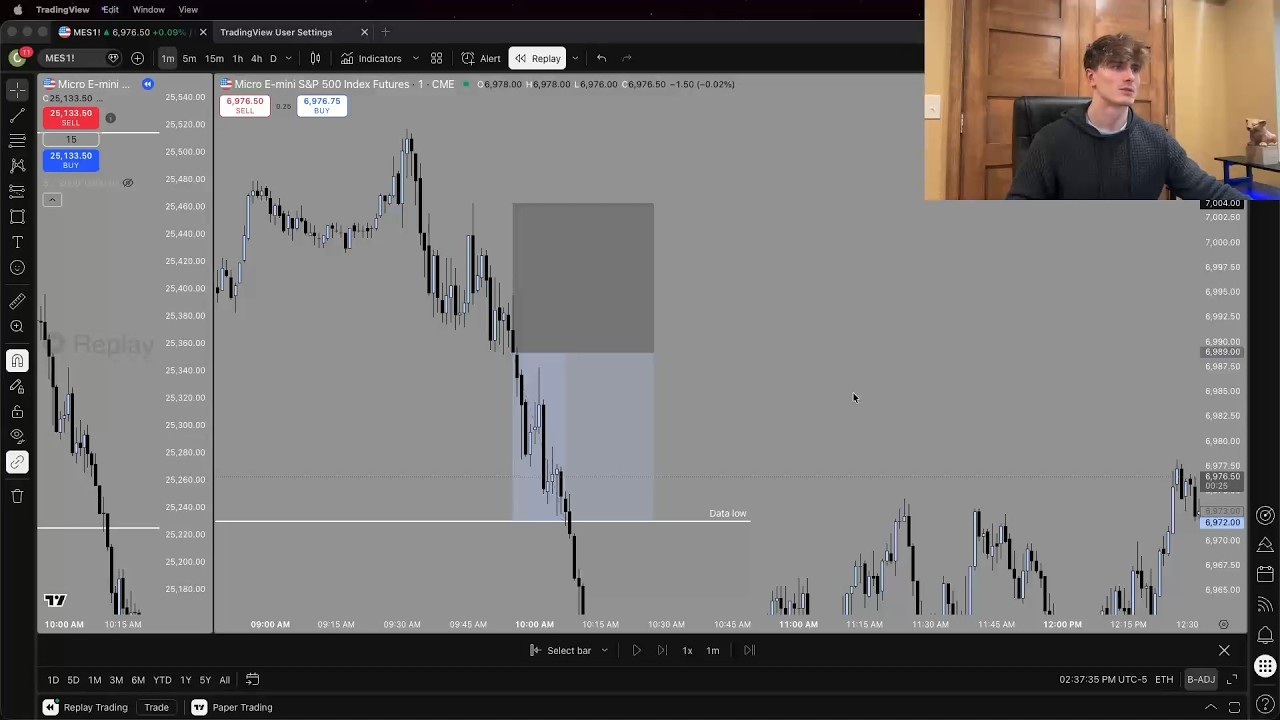Toggle drawing sync link icon
The image size is (1280, 720).
click(17, 462)
